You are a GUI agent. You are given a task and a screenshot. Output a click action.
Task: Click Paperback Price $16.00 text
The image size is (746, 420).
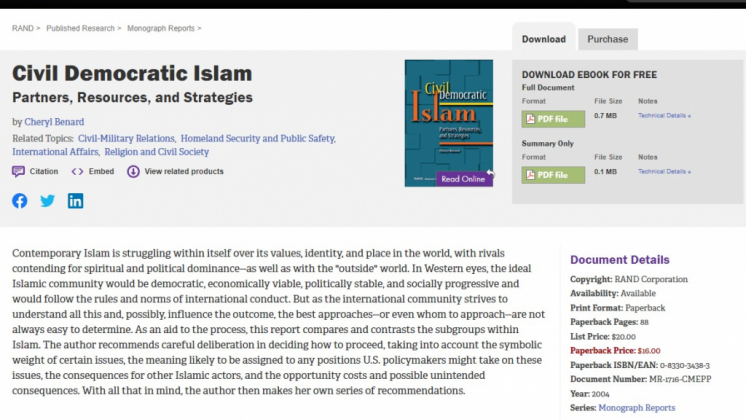click(x=615, y=351)
